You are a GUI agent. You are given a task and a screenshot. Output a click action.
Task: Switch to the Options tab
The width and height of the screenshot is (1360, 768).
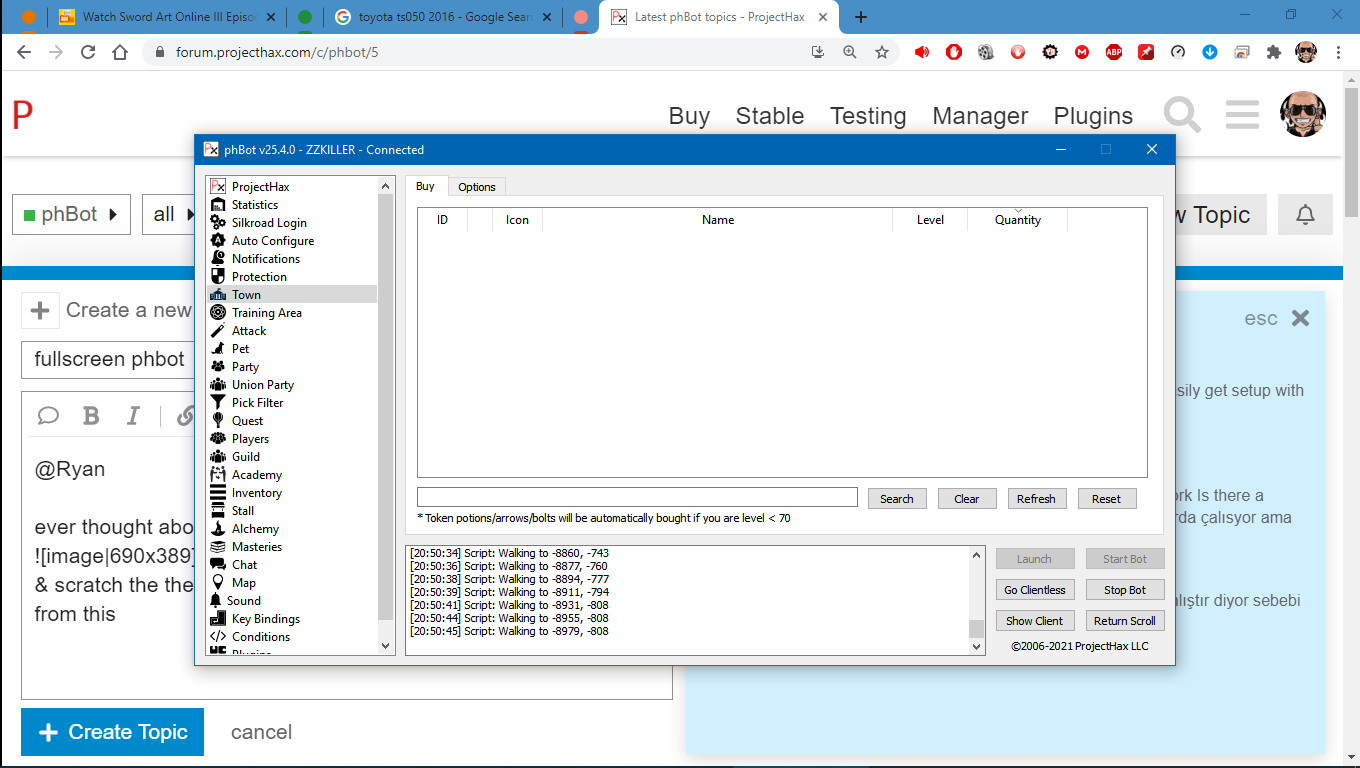(477, 187)
